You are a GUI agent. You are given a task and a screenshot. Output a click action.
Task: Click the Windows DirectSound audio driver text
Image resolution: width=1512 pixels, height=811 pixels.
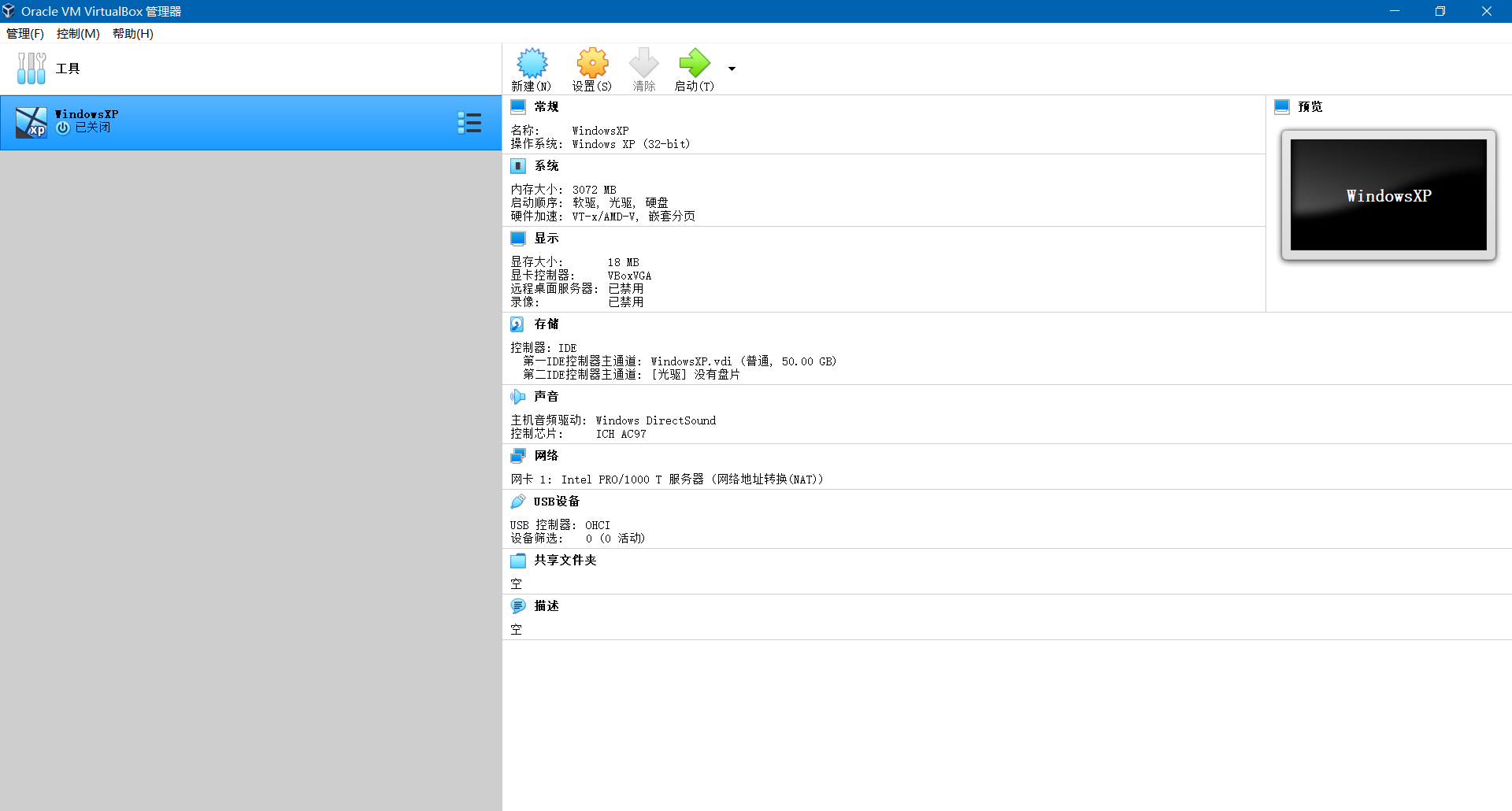[656, 420]
